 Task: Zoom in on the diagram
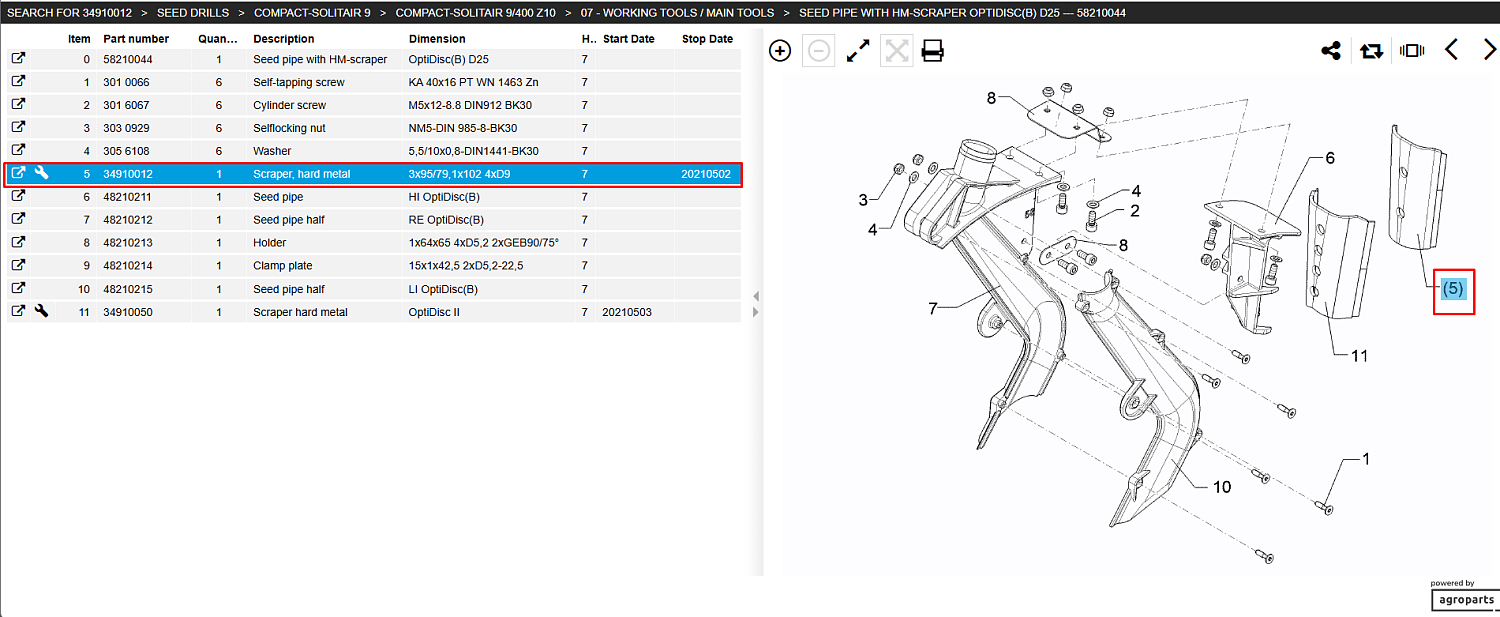click(x=780, y=51)
